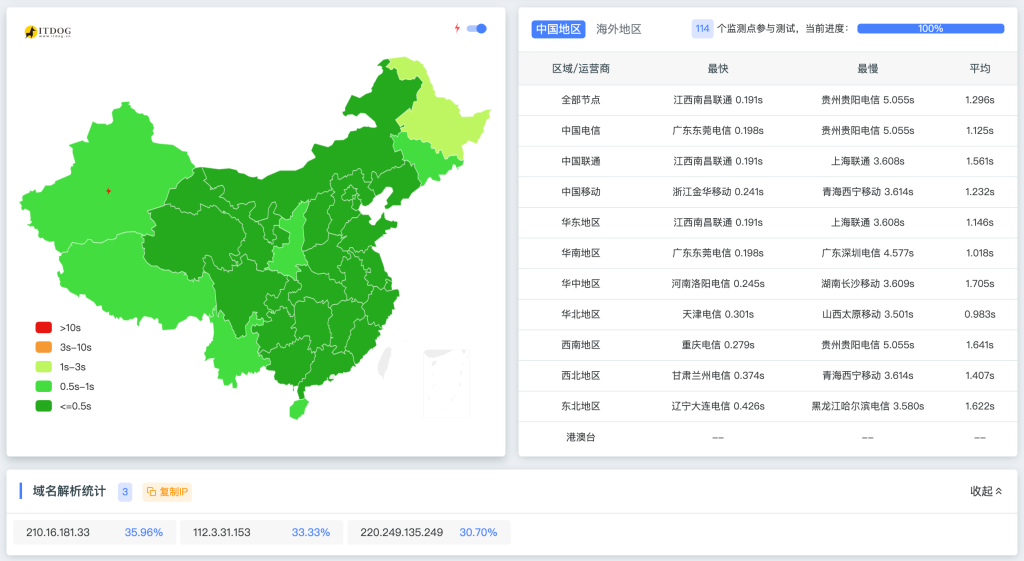This screenshot has height=561, width=1024.
Task: Click the ITDOG logo
Action: click(x=48, y=31)
